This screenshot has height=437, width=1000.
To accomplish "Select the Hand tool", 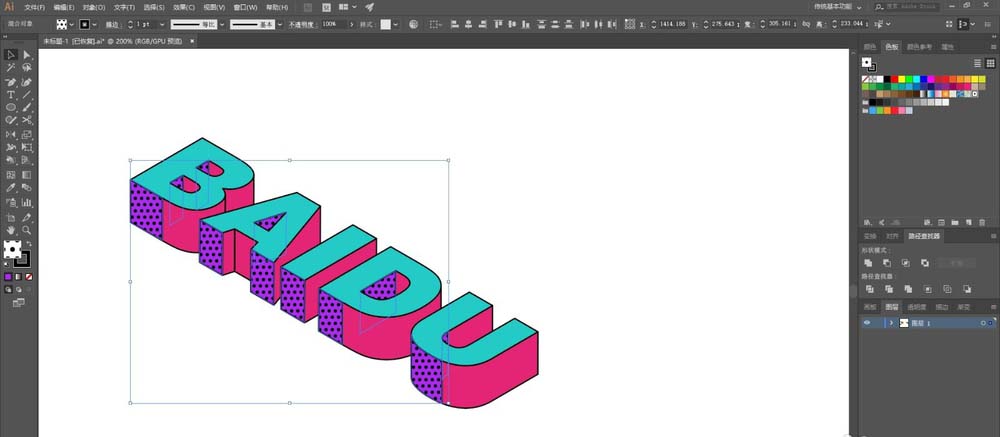I will (x=11, y=230).
